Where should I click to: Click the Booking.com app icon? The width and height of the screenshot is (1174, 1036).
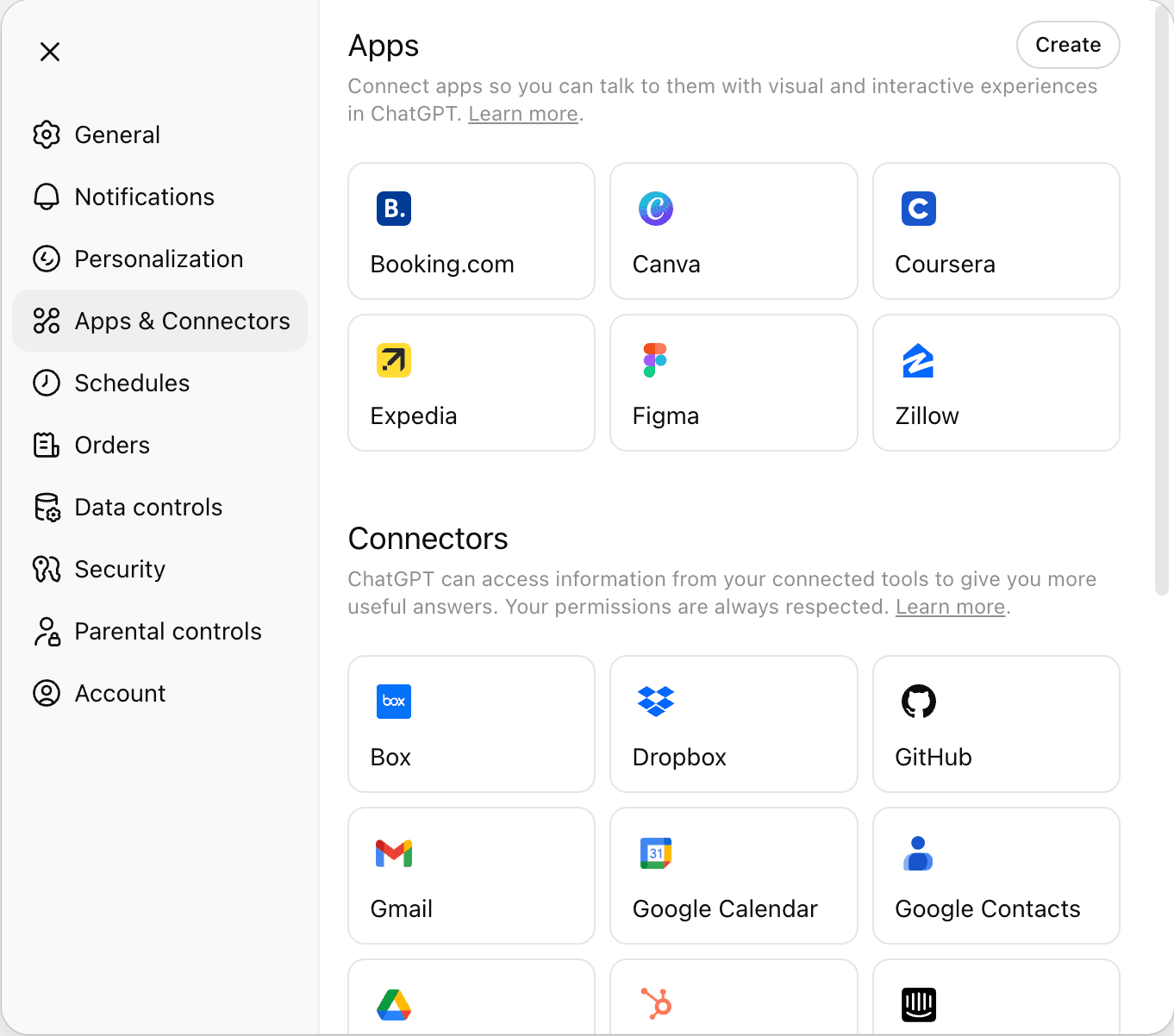tap(394, 209)
